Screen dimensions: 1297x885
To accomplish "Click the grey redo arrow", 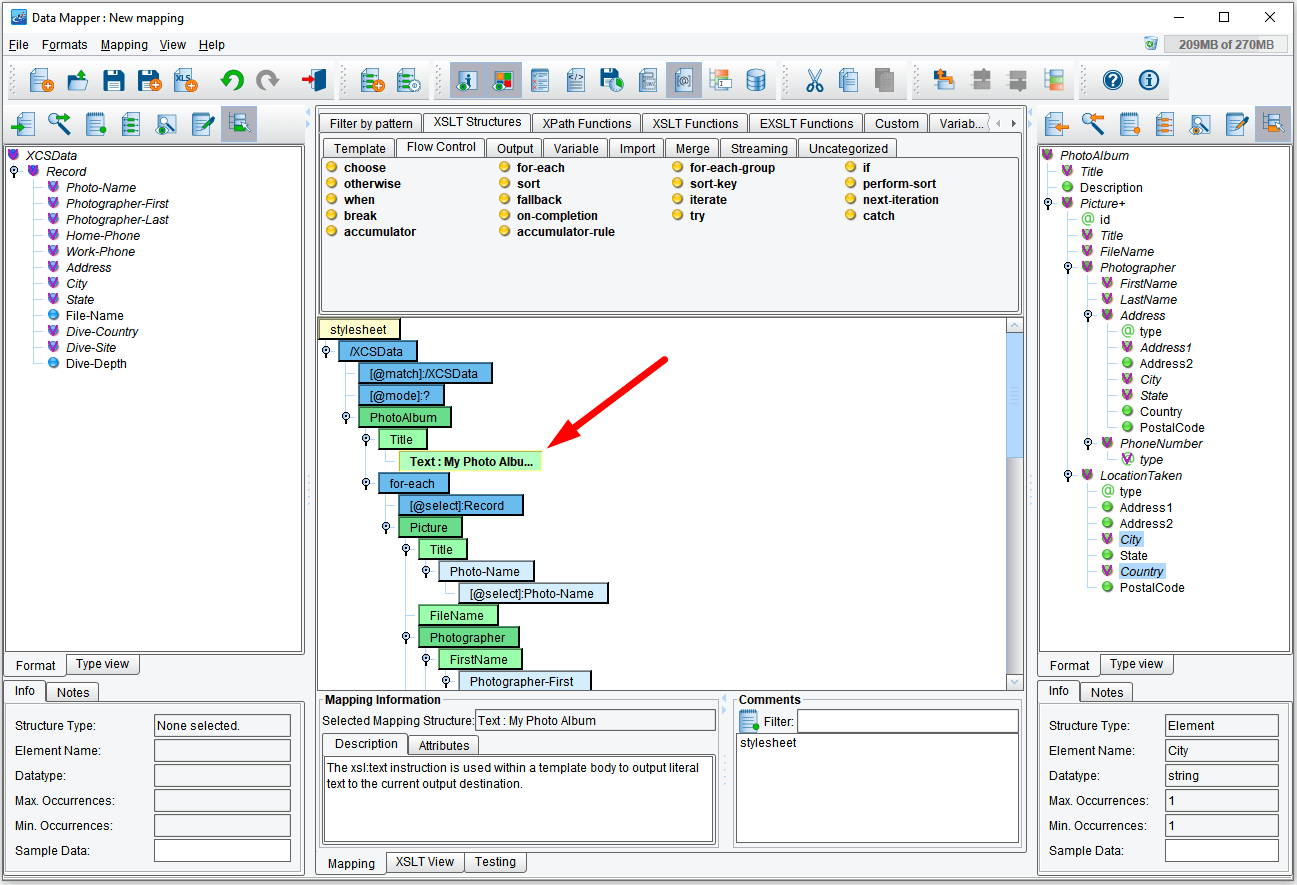I will [267, 81].
